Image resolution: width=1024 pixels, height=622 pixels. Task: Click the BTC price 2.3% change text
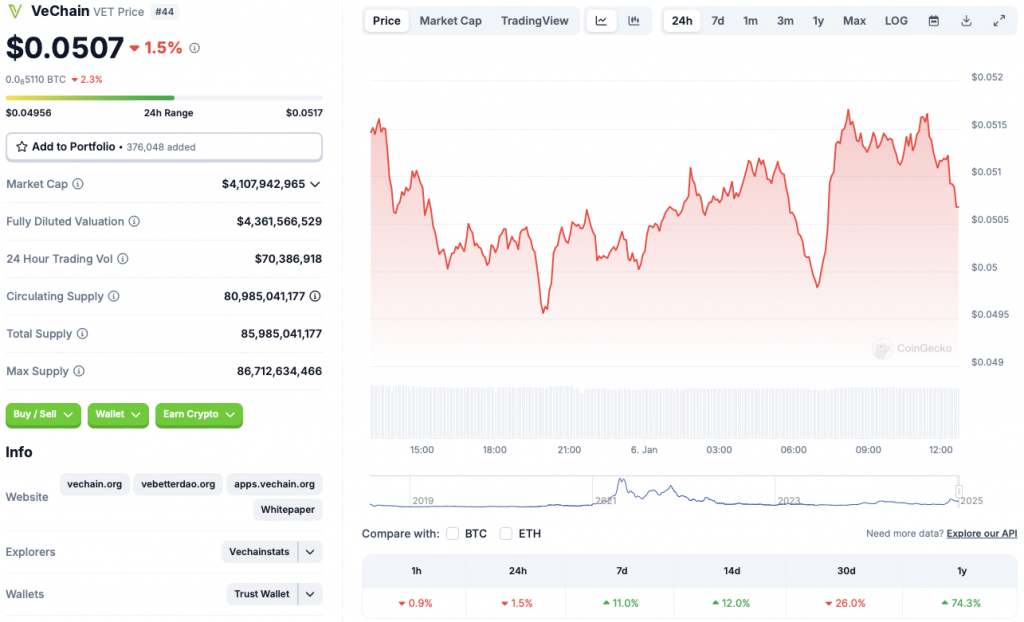pos(87,80)
